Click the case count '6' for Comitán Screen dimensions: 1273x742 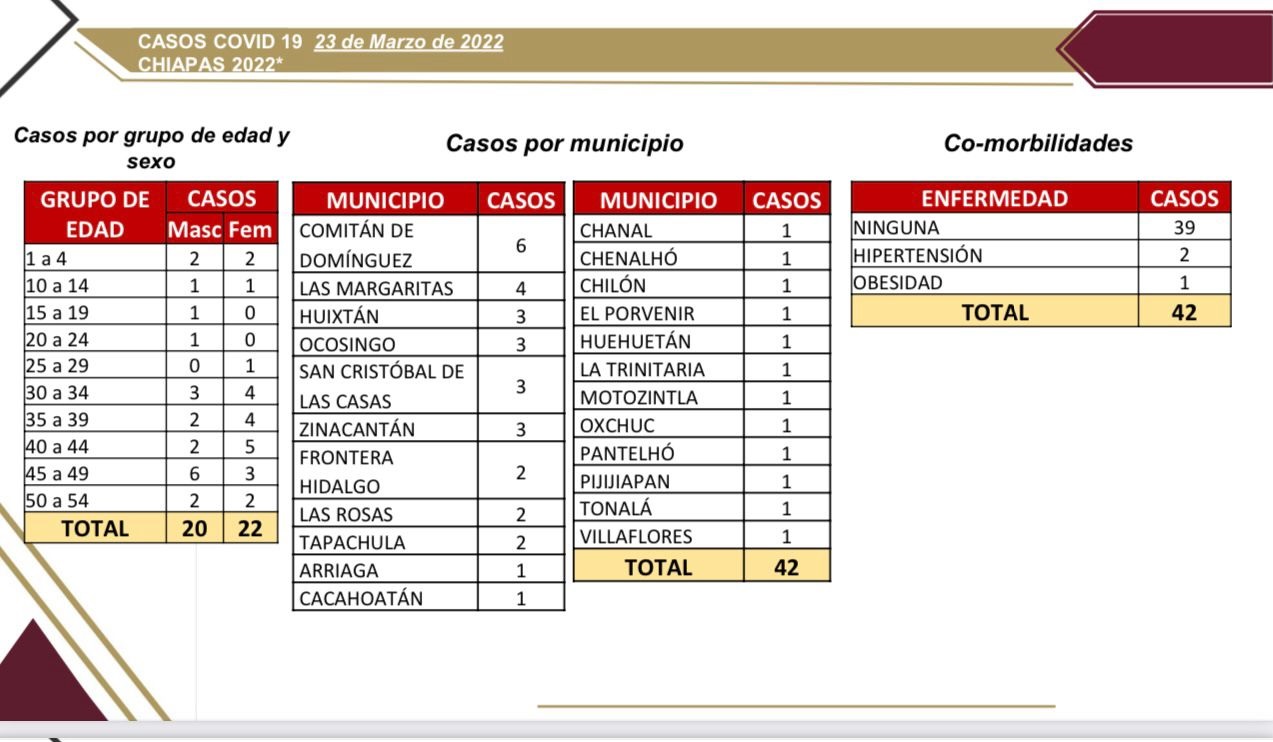(521, 245)
